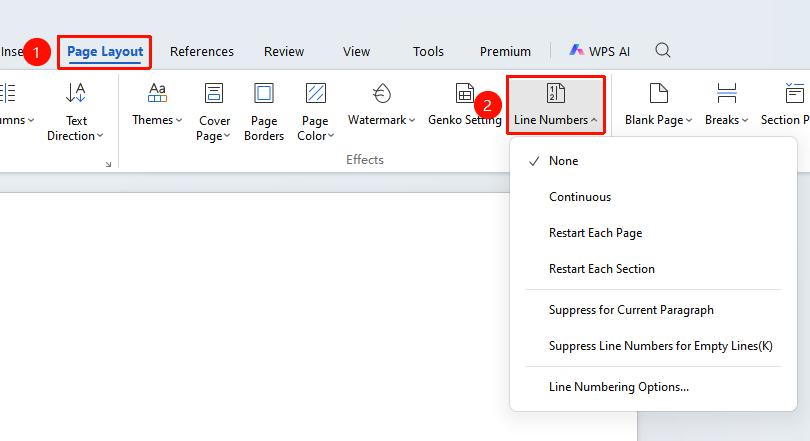Screen dimensions: 810x441
Task: Open page setup dialog launcher arrow
Action: pyautogui.click(x=108, y=164)
